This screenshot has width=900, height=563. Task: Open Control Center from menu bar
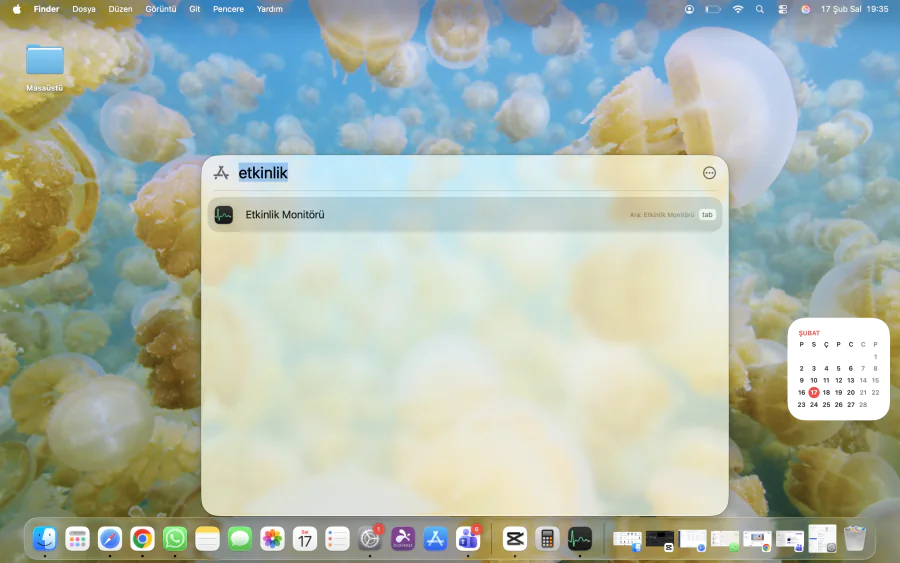tap(783, 9)
